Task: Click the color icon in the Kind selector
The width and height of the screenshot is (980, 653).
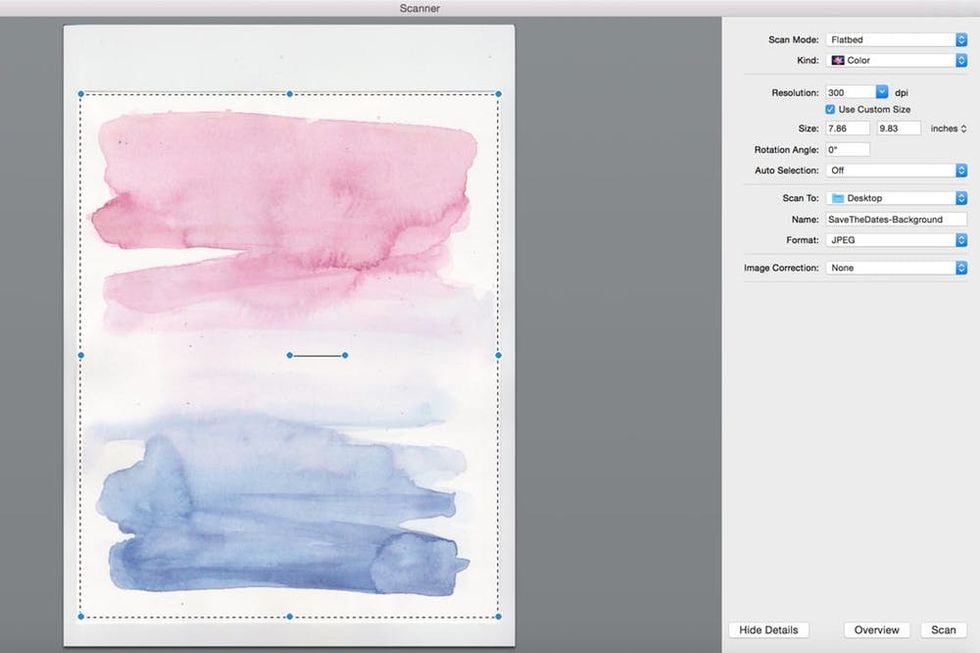Action: [x=838, y=60]
